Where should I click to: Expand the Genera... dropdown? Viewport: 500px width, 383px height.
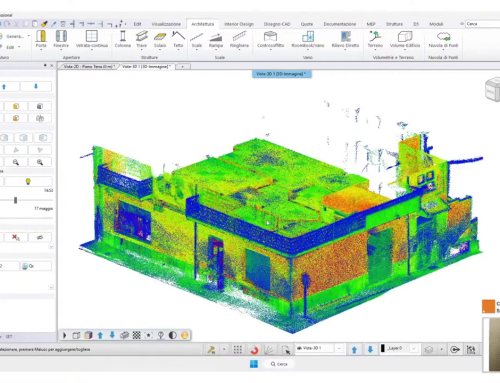29,36
